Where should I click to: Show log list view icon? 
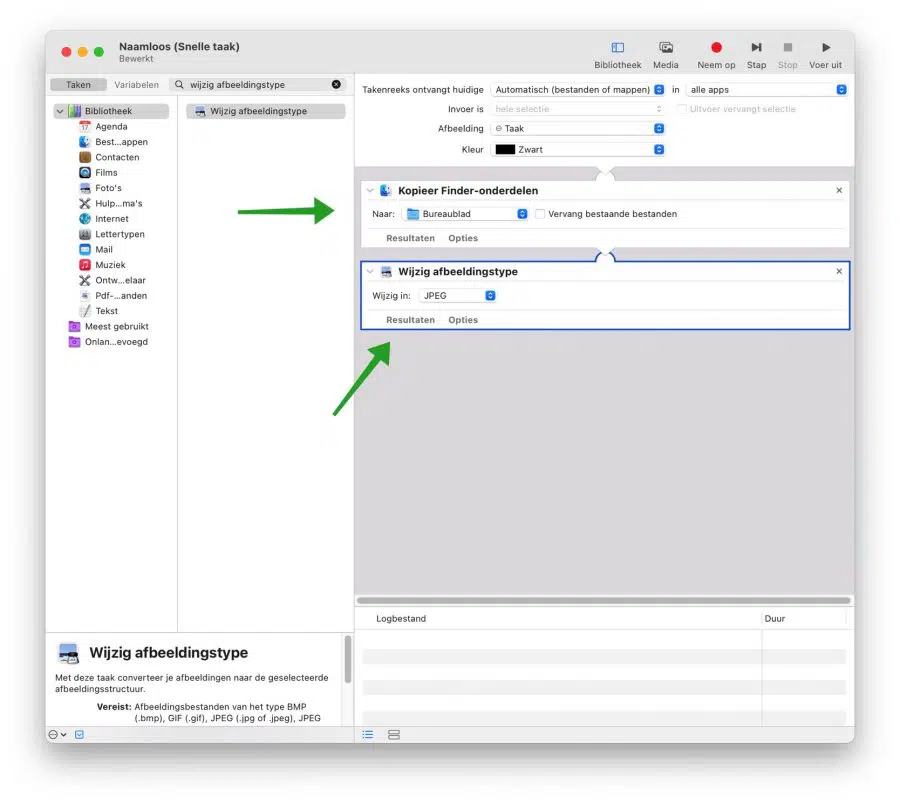pos(367,735)
